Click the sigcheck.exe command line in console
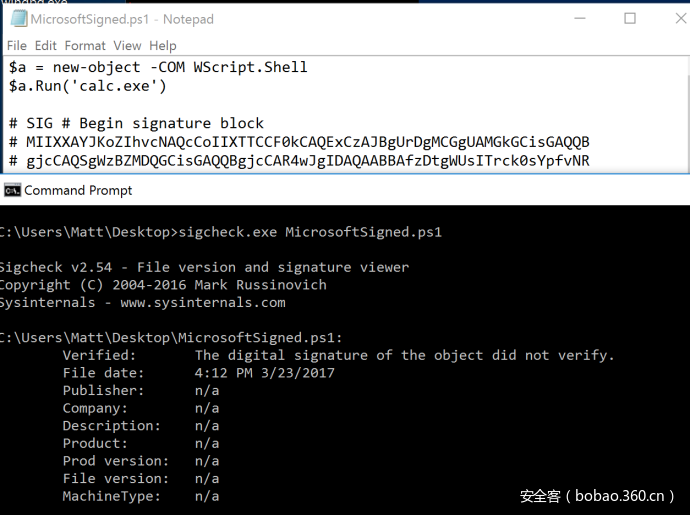690x515 pixels. (x=309, y=232)
